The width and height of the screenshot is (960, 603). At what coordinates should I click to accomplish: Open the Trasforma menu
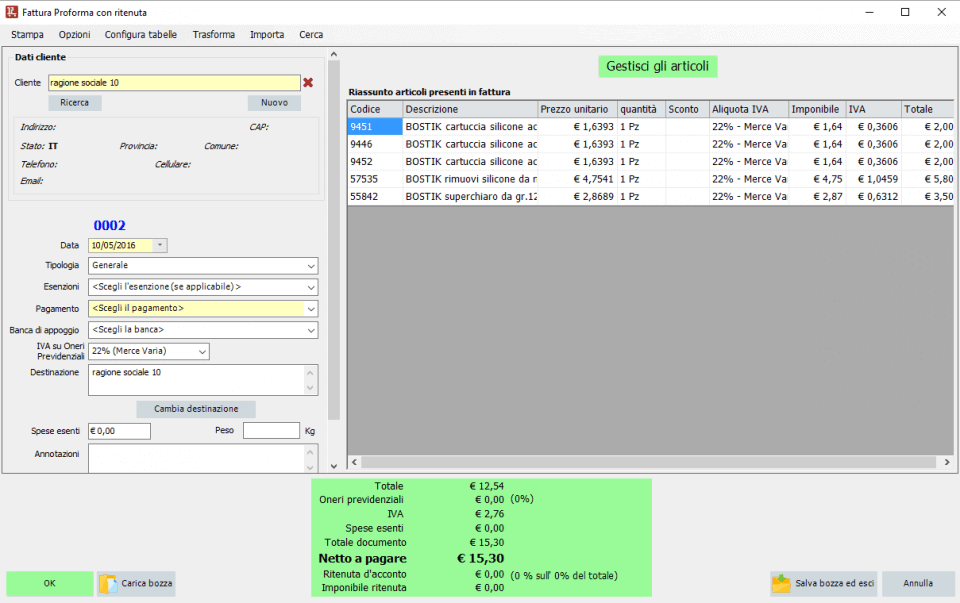pos(214,34)
